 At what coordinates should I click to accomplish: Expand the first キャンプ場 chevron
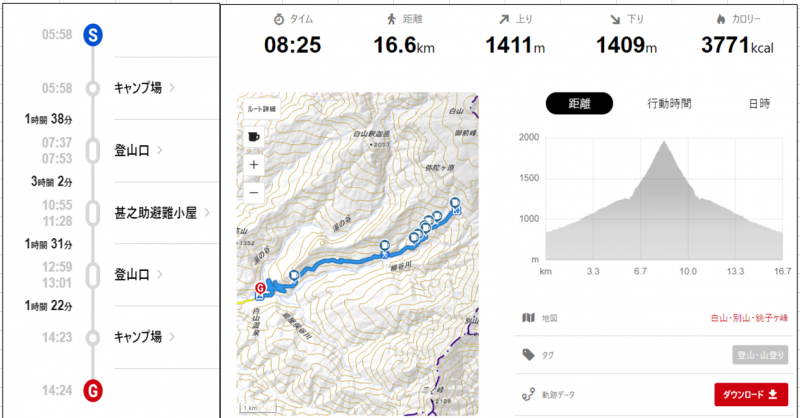pos(172,88)
